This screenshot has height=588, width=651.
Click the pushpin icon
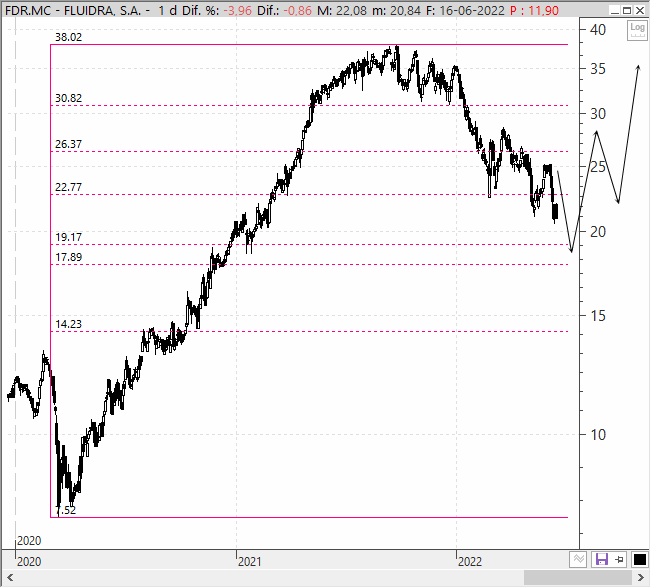click(619, 559)
